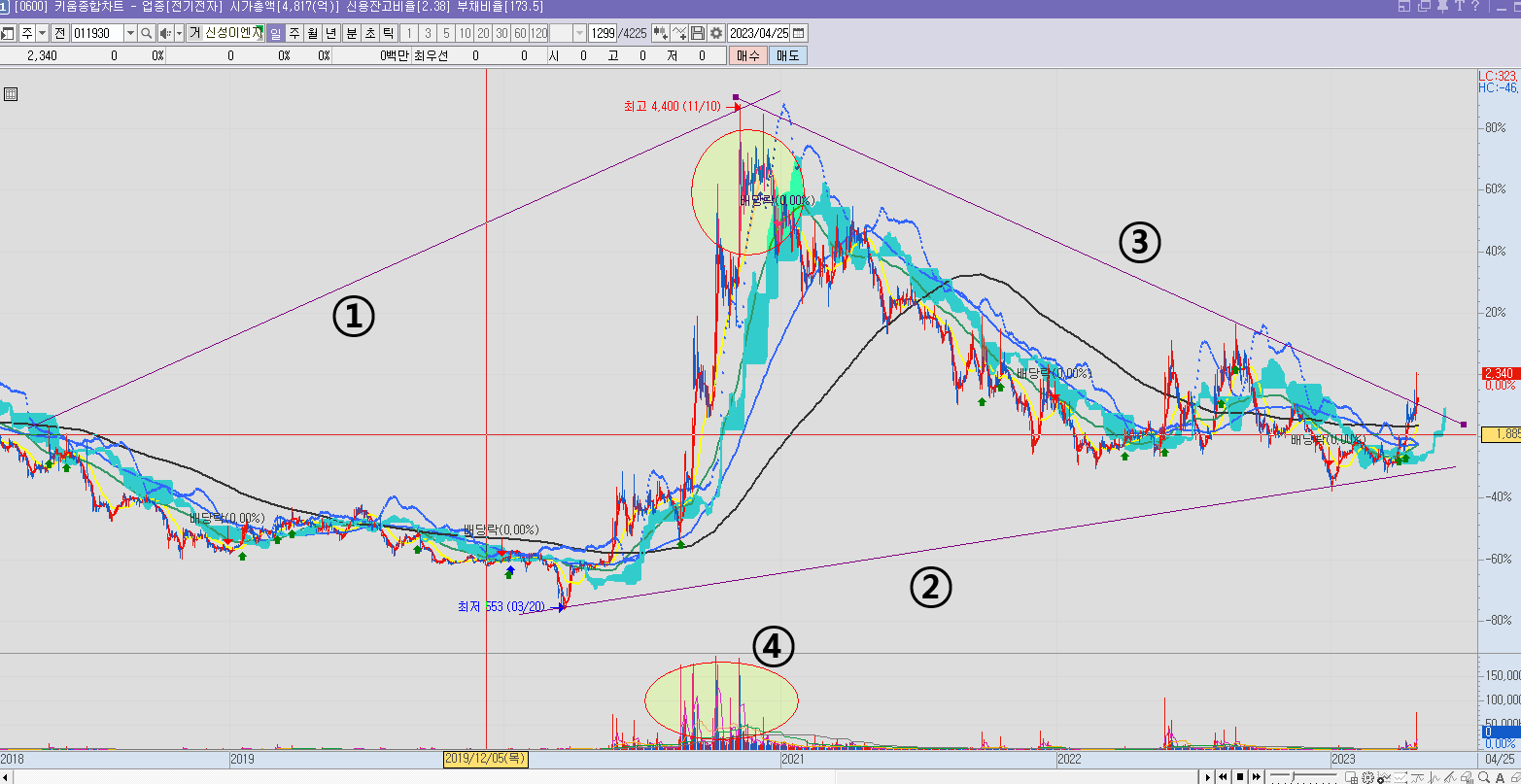The width and height of the screenshot is (1521, 784).
Task: Click the date field 2023/04/25
Action: (759, 33)
